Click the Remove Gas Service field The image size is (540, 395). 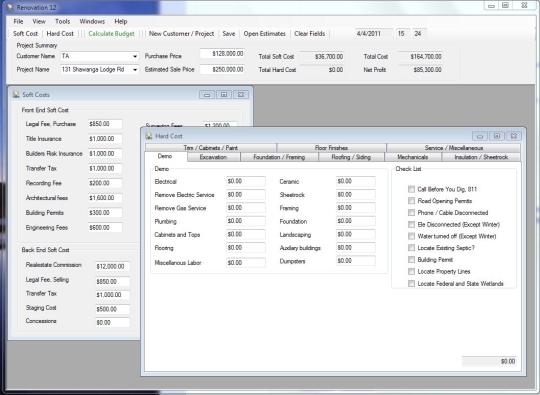point(246,208)
